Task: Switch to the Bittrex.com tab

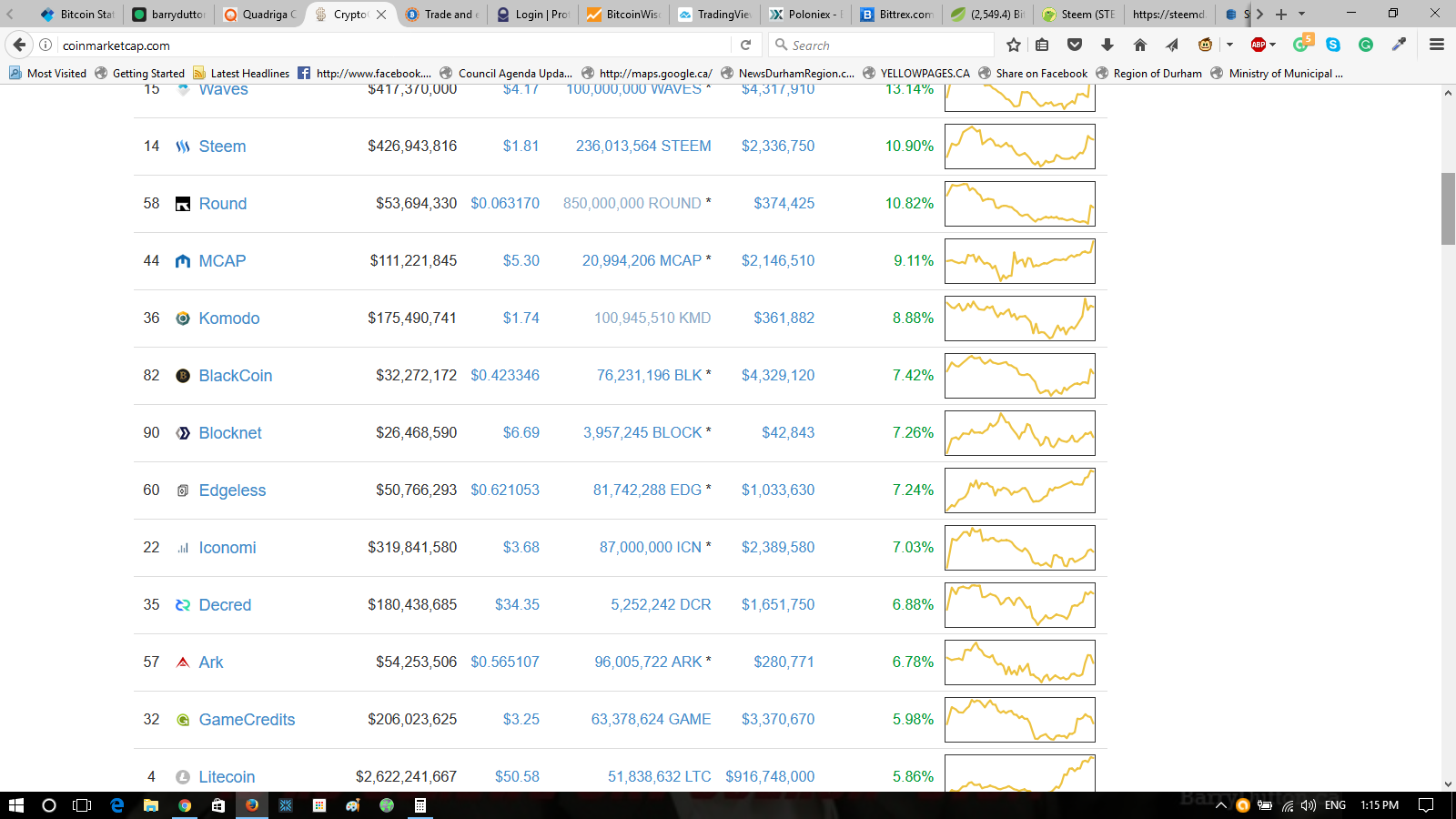Action: (897, 15)
